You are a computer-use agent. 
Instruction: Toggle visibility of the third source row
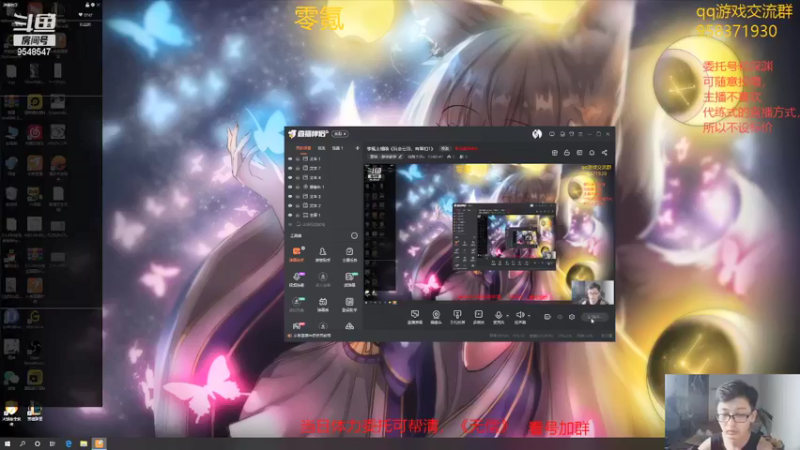click(x=290, y=178)
